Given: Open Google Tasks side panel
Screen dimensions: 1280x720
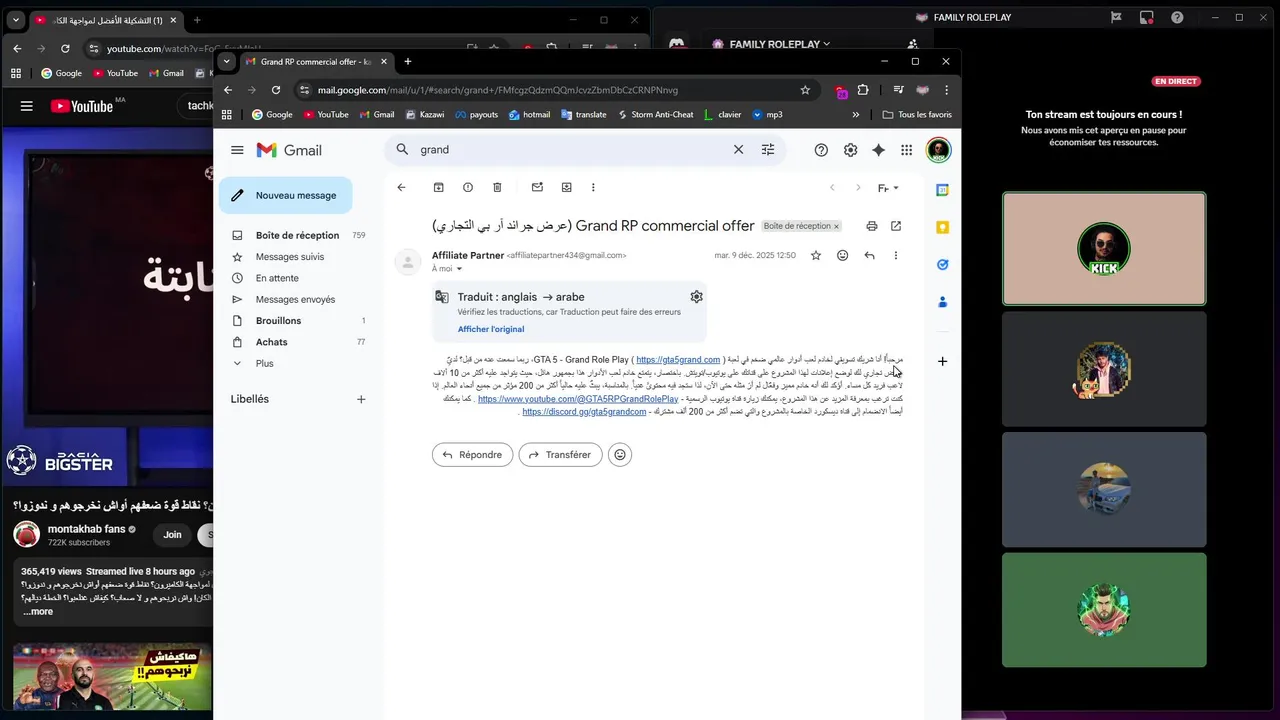Looking at the screenshot, I should 942,264.
